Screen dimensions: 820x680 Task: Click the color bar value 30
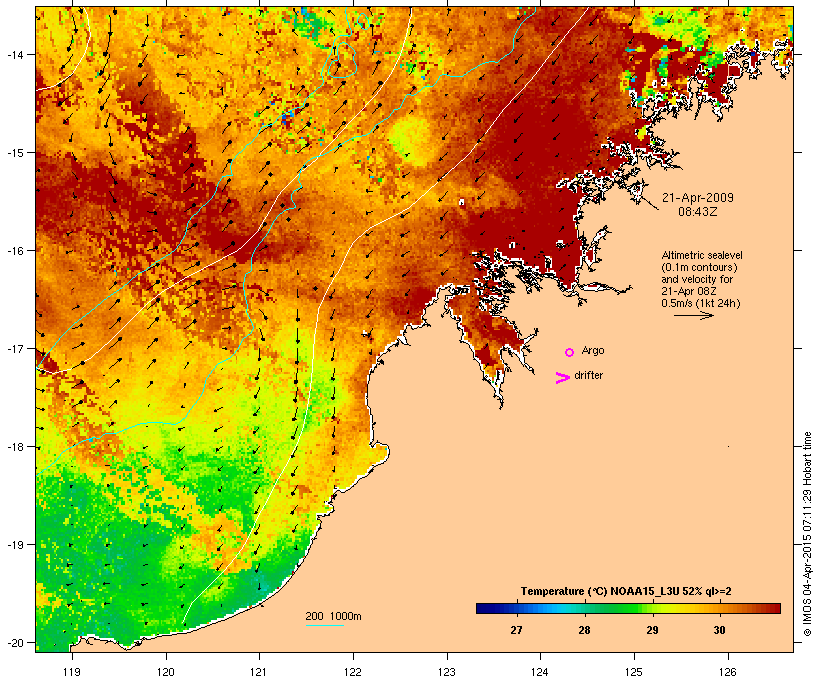[720, 630]
